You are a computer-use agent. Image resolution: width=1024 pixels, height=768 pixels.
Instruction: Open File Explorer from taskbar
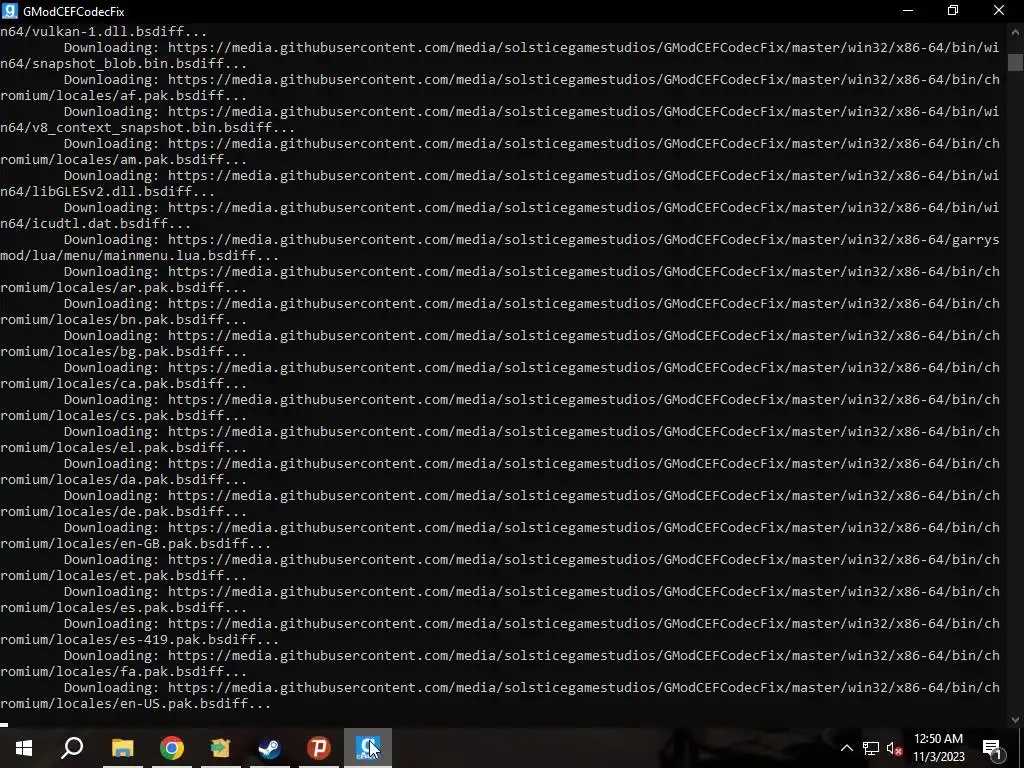[122, 748]
